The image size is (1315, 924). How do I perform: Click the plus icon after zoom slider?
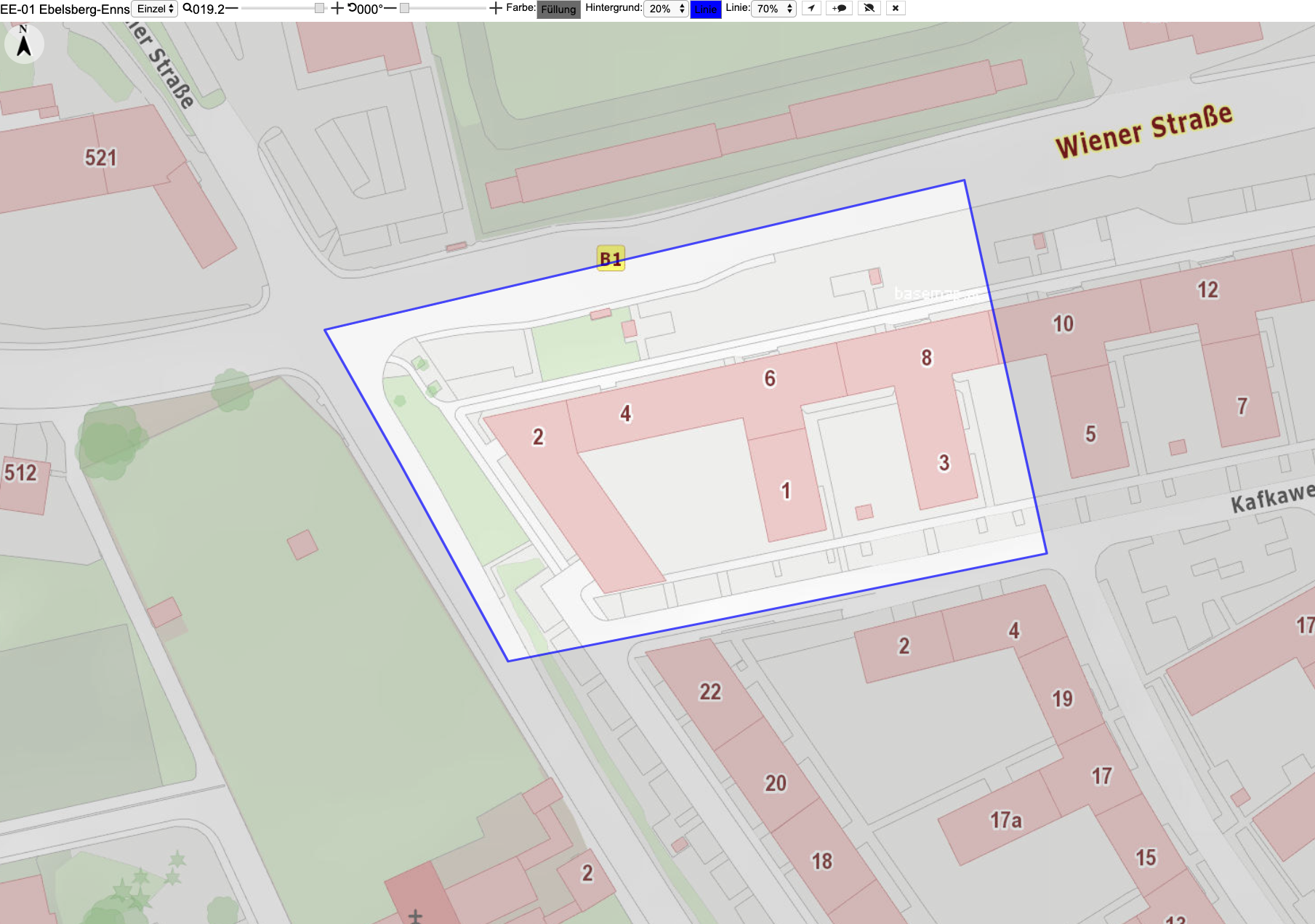[337, 9]
